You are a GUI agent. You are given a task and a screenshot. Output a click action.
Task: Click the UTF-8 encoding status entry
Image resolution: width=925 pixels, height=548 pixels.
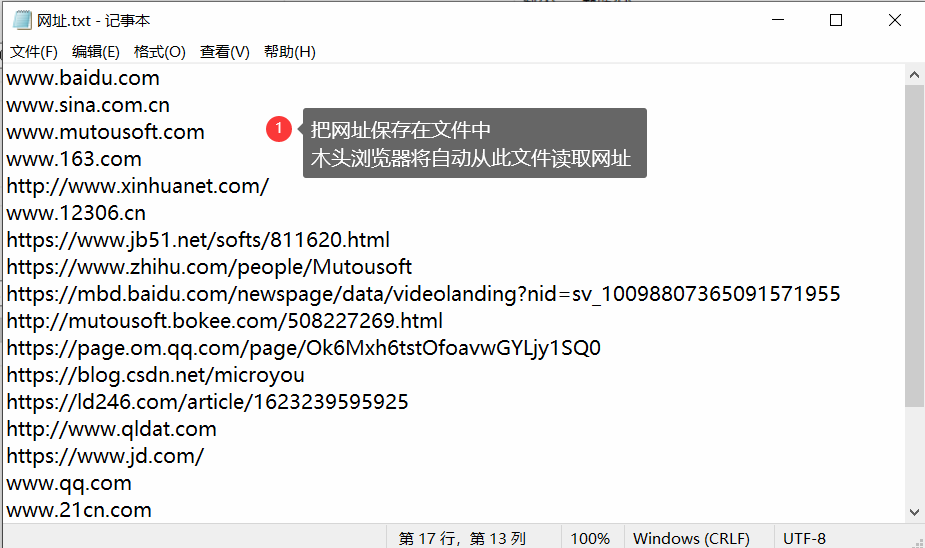click(x=804, y=539)
